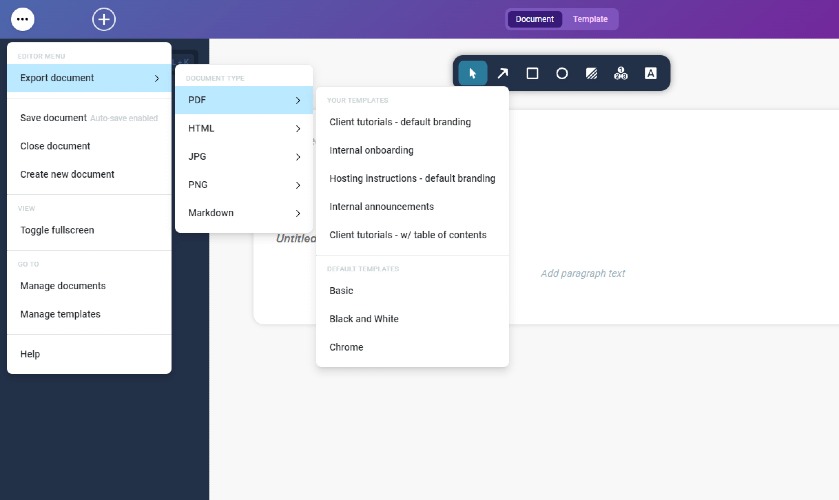Click the plus add-new circle button

(104, 19)
